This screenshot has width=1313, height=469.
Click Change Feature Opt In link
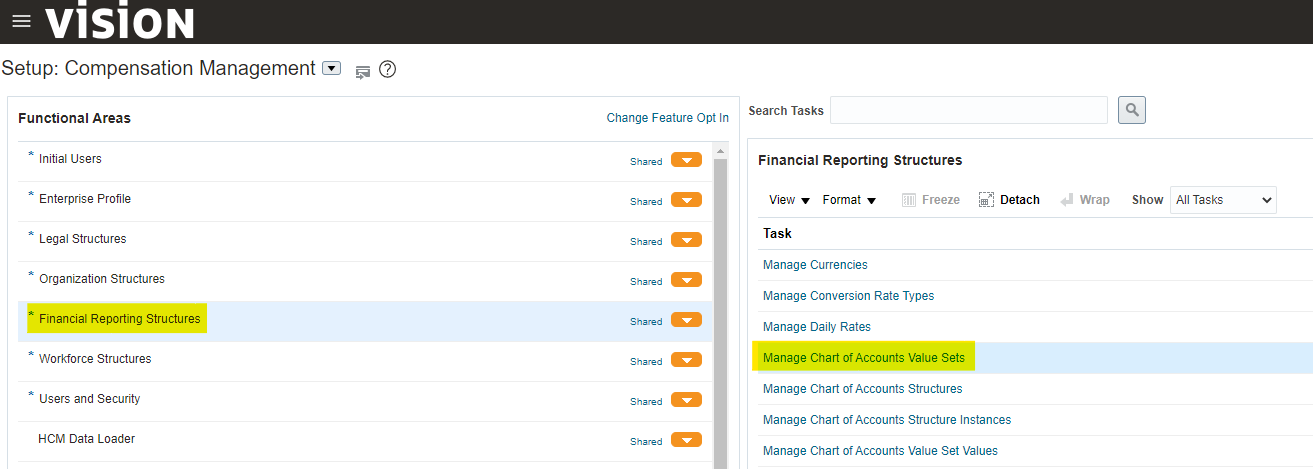click(x=667, y=118)
